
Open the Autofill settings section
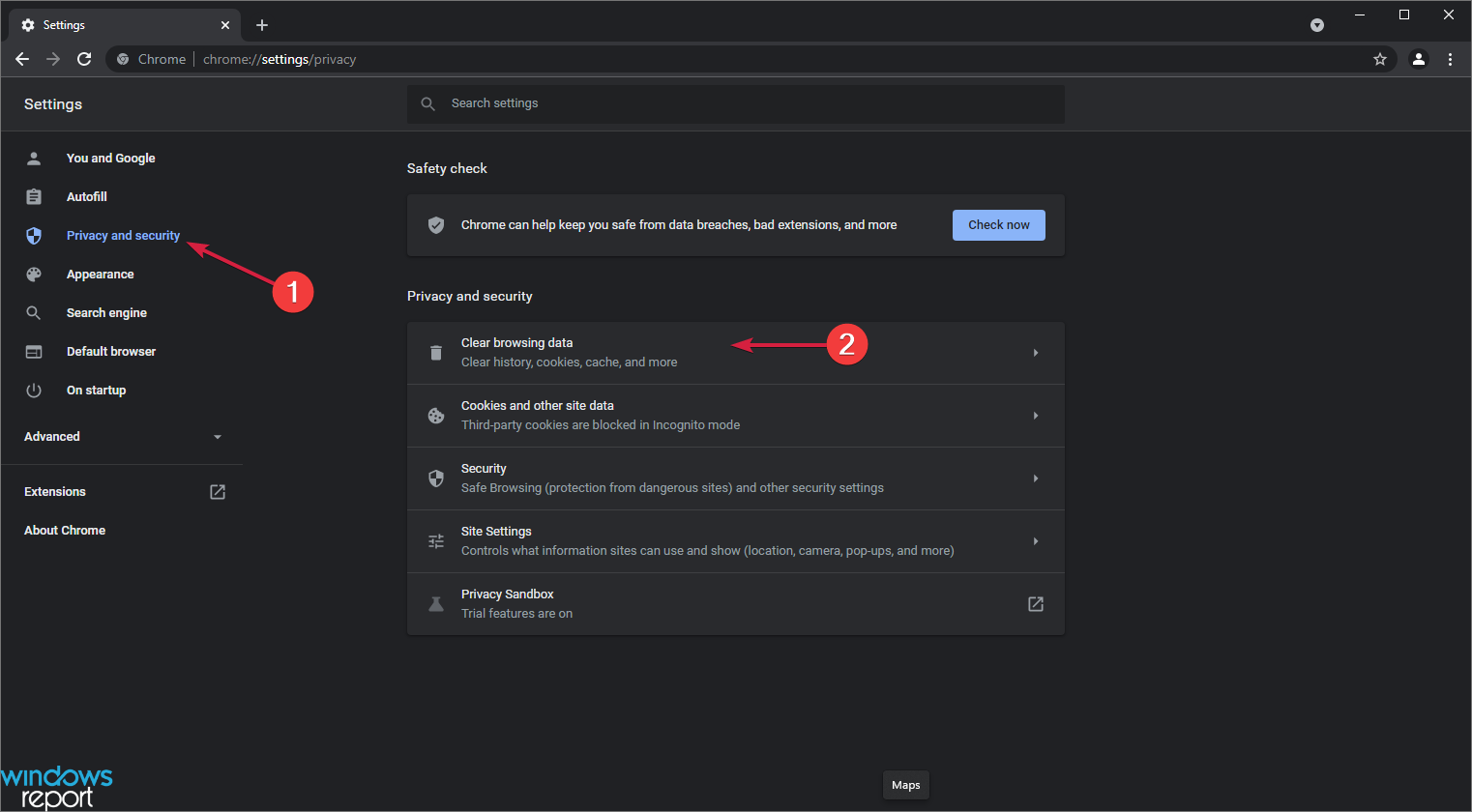(87, 196)
